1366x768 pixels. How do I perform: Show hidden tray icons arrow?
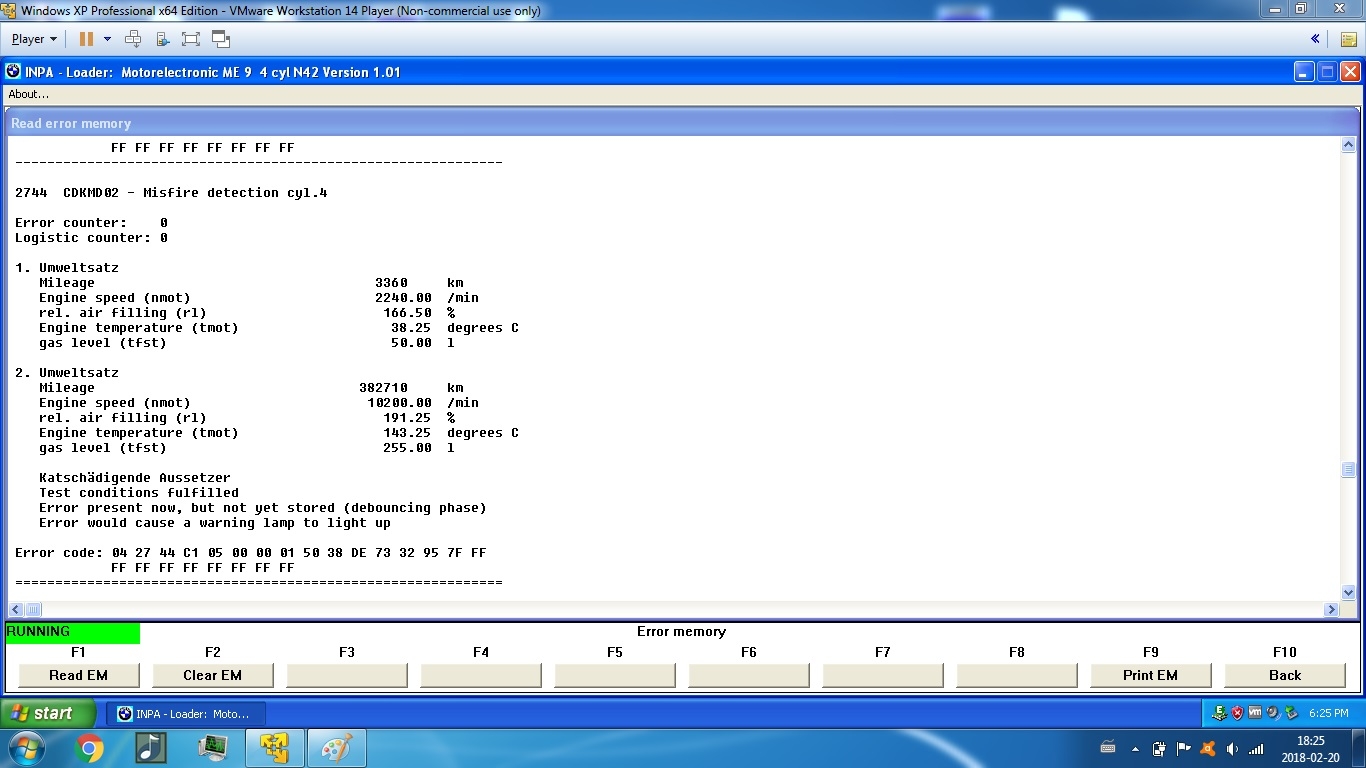[x=1135, y=748]
